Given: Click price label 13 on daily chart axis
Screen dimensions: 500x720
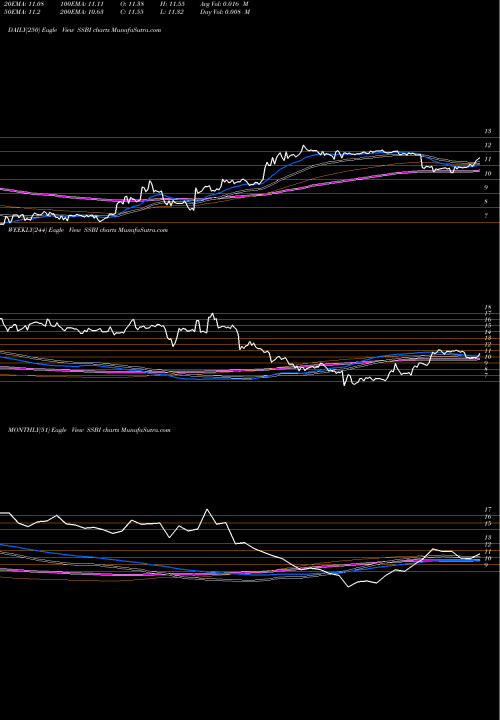Looking at the screenshot, I should point(488,131).
